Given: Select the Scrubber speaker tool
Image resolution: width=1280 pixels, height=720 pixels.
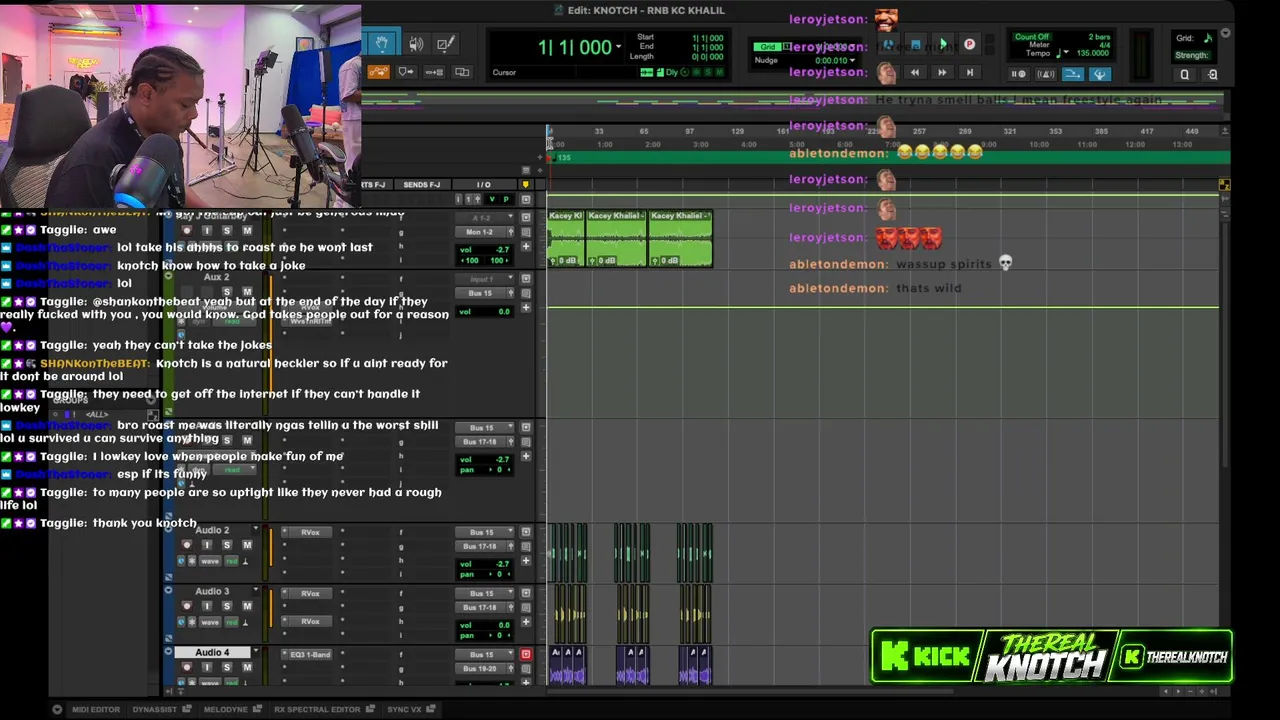Looking at the screenshot, I should point(416,44).
